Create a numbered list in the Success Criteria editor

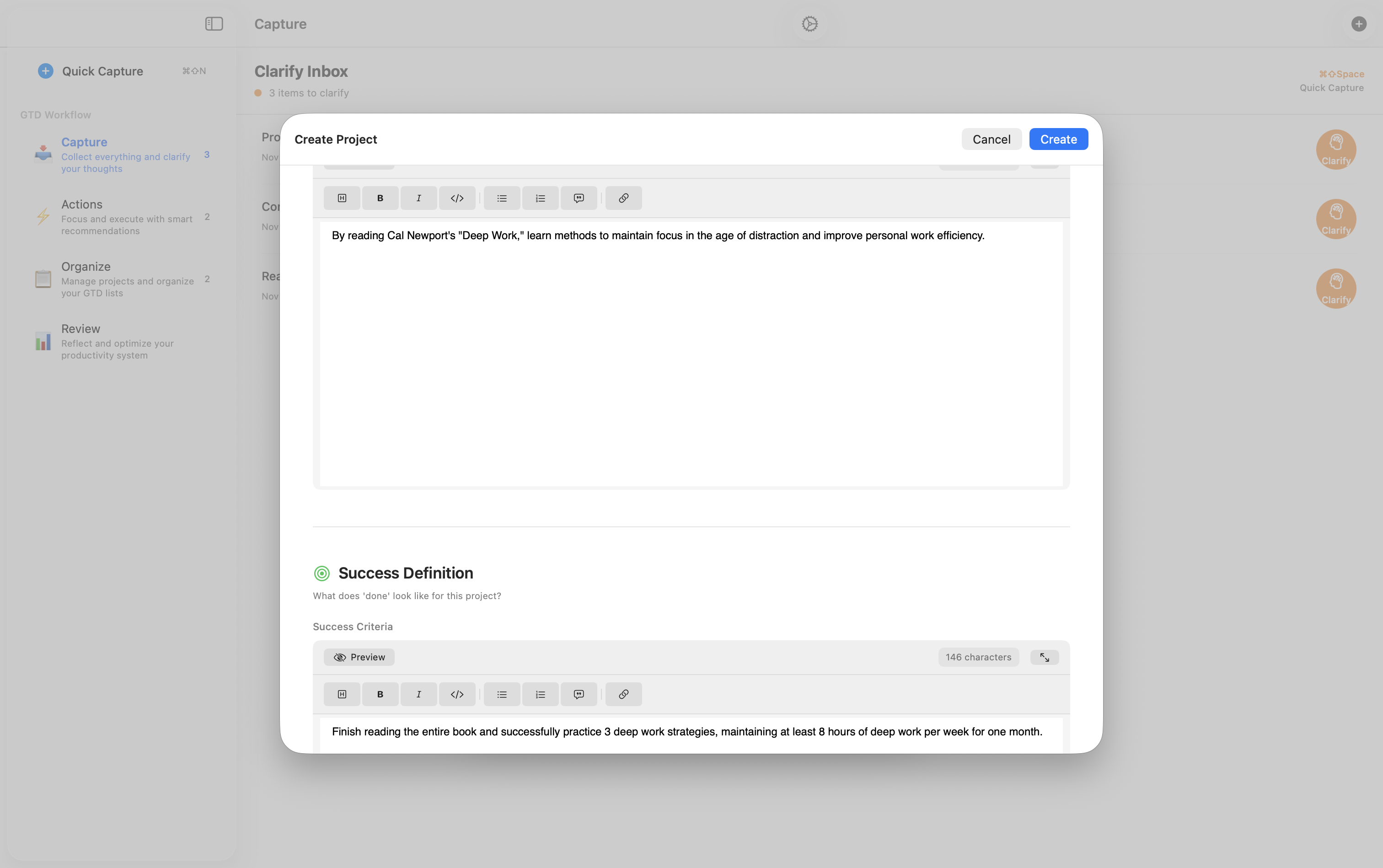(x=540, y=693)
